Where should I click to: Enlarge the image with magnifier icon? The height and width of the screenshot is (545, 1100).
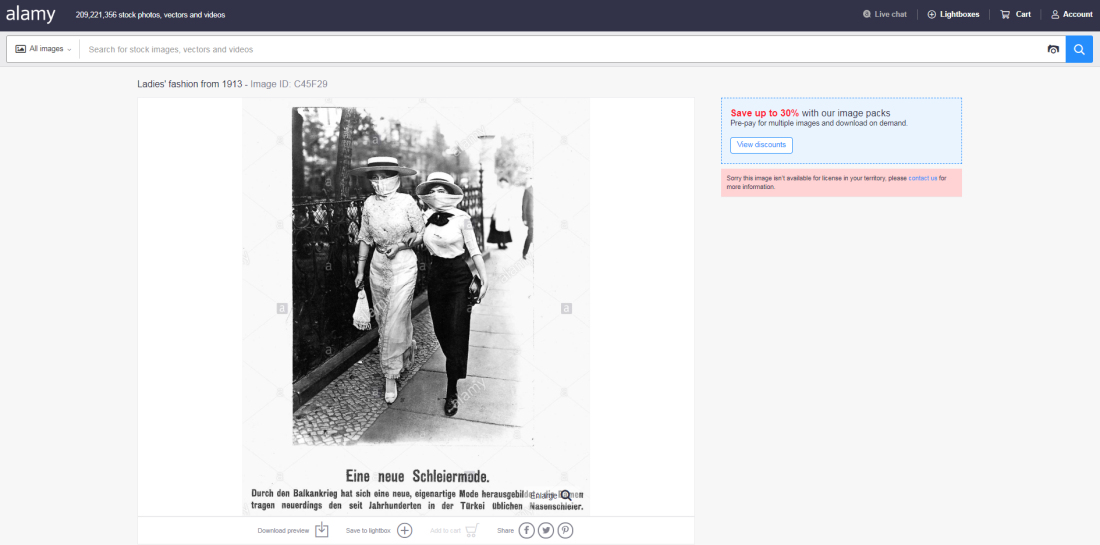[566, 495]
